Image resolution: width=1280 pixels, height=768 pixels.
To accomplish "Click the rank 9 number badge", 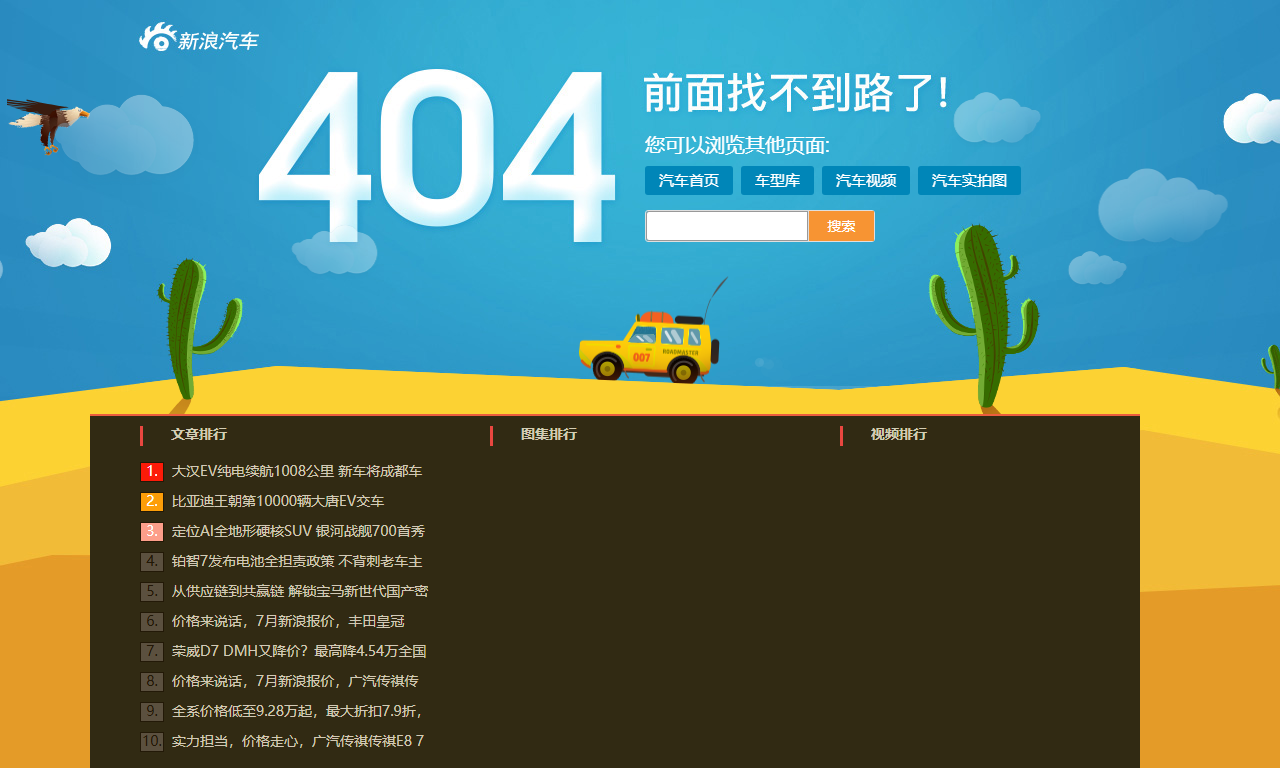I will [152, 711].
